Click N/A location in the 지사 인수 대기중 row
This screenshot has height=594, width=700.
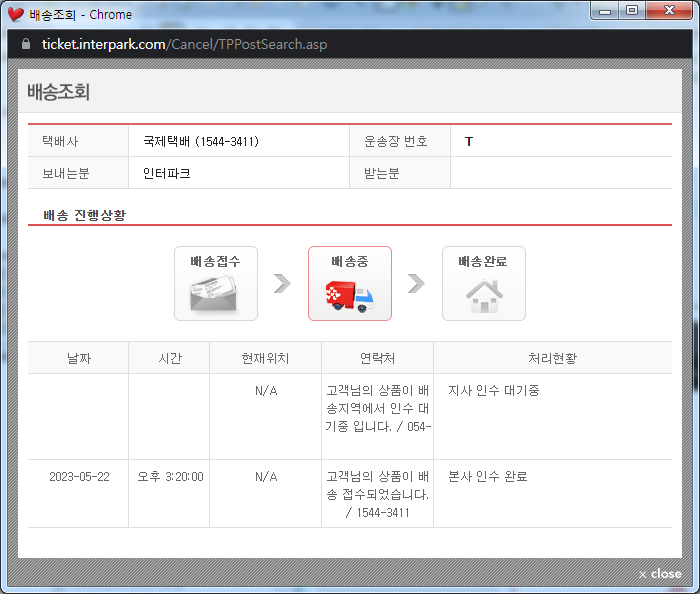[x=266, y=391]
